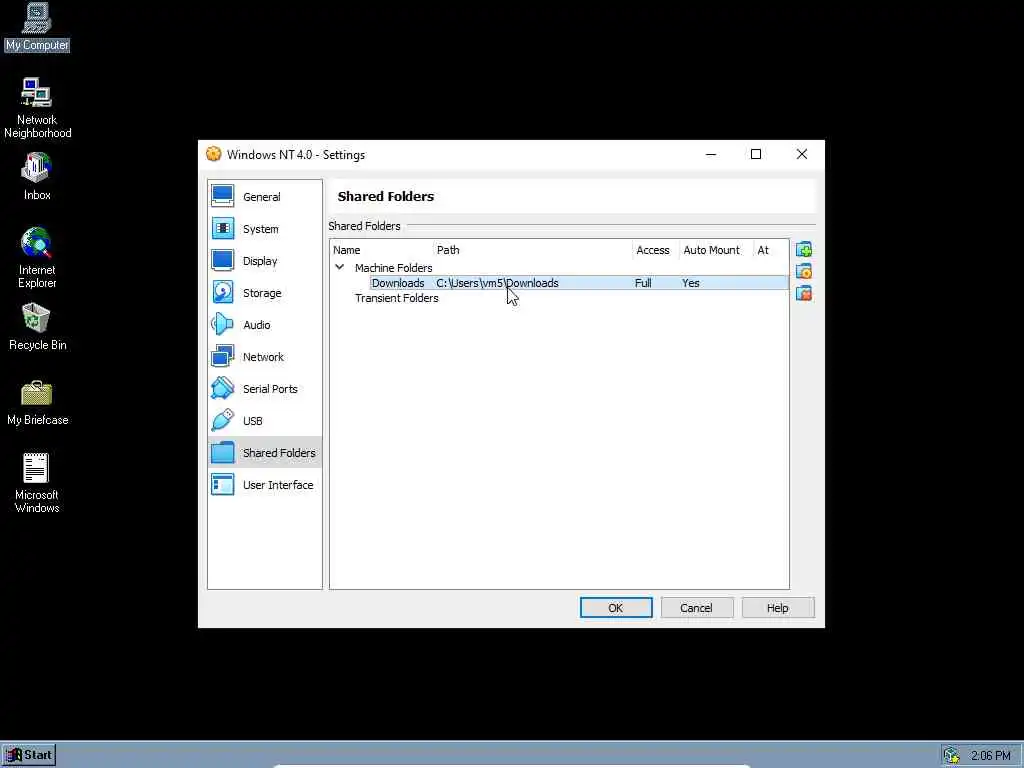1024x768 pixels.
Task: Select the Network Neighborhood desktop icon
Action: [37, 108]
